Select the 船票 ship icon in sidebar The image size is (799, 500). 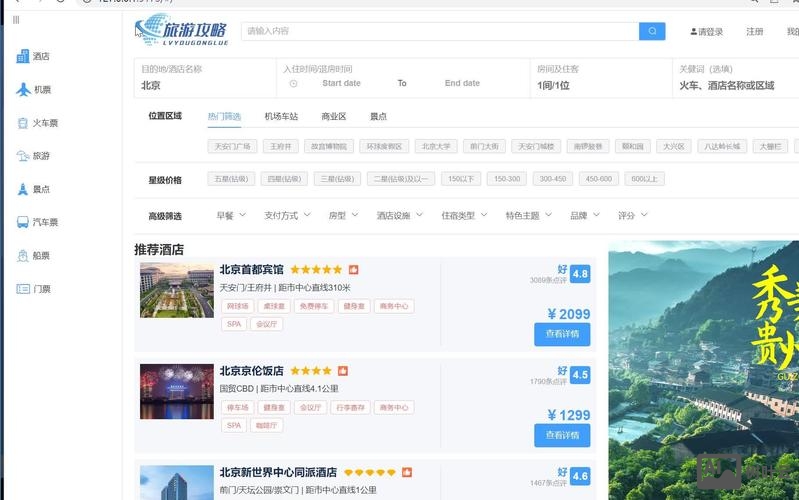[x=23, y=255]
